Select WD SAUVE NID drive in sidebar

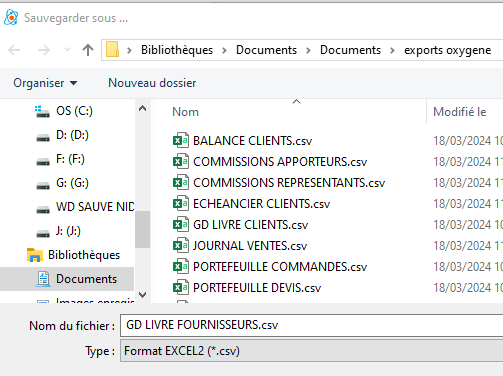click(x=95, y=207)
